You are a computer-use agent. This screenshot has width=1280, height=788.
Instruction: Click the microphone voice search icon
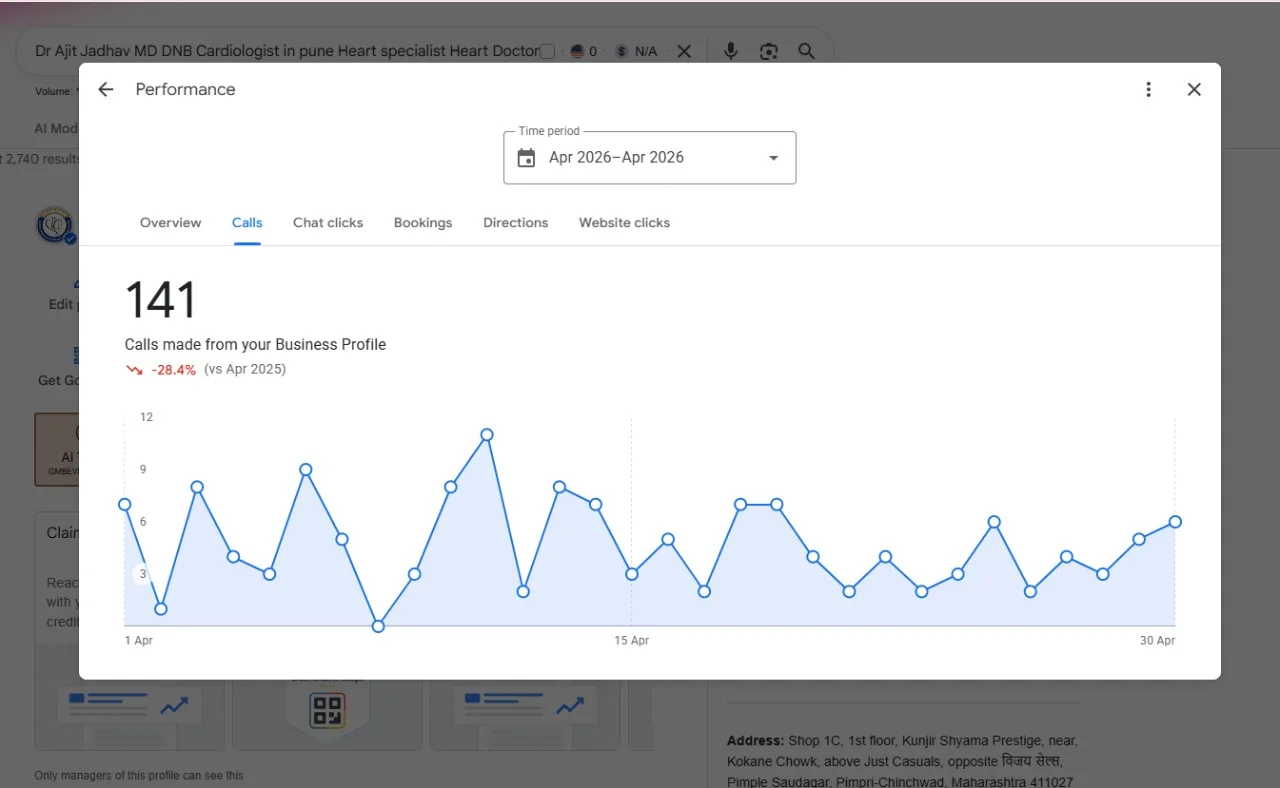click(x=731, y=51)
